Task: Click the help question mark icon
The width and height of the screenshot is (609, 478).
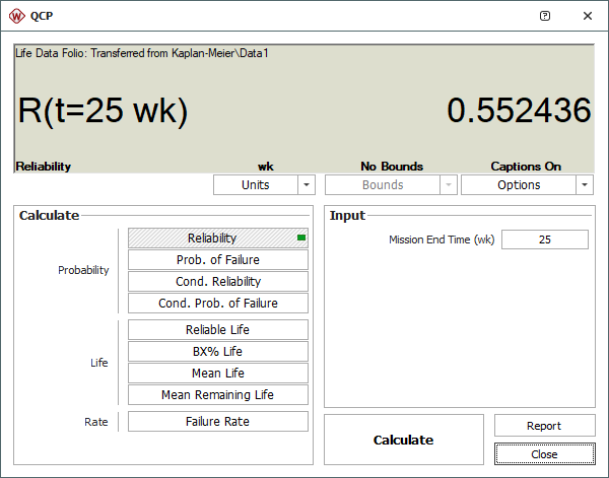Action: pyautogui.click(x=544, y=16)
